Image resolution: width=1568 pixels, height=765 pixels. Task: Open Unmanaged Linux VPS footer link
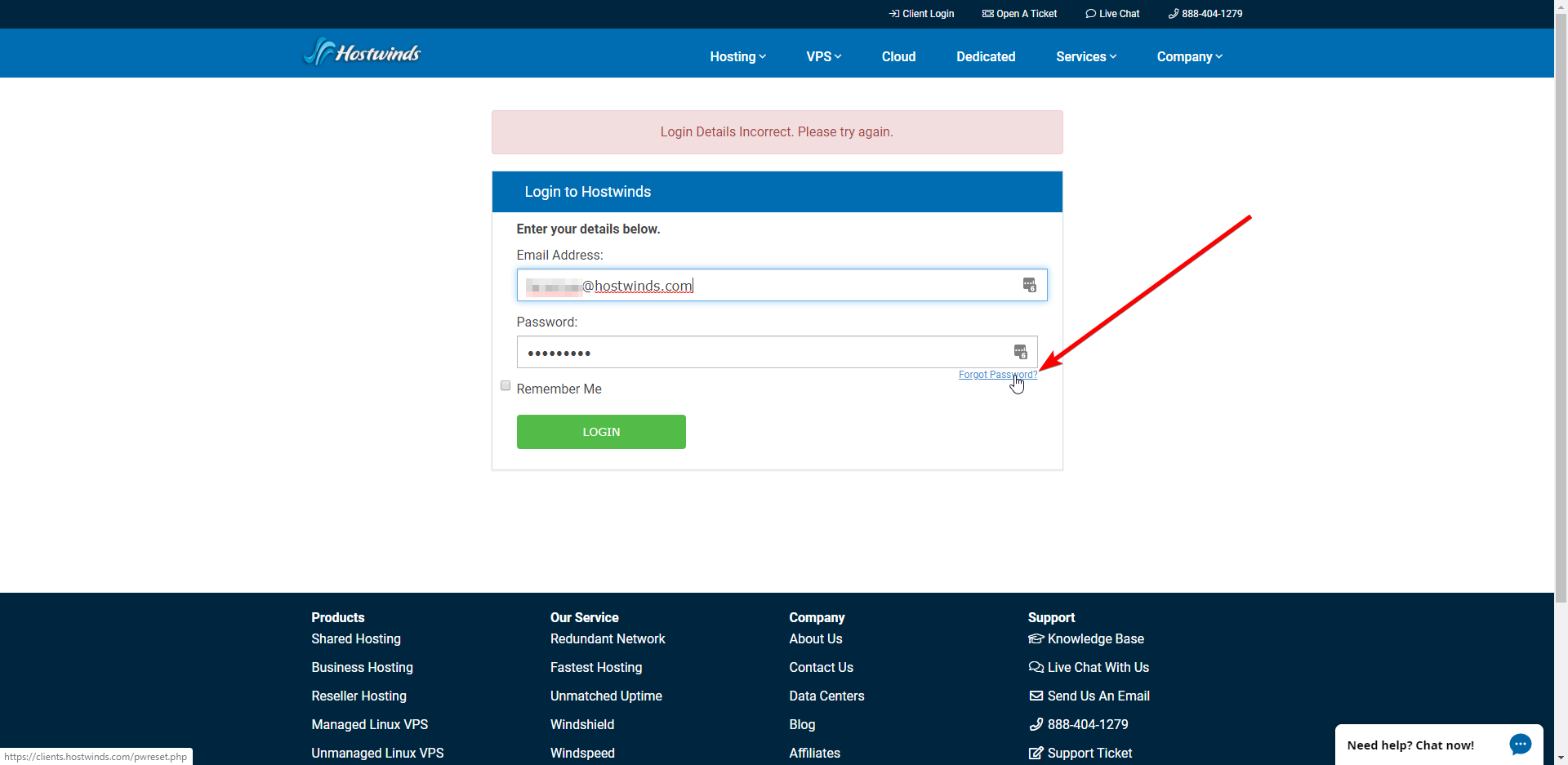(x=377, y=753)
